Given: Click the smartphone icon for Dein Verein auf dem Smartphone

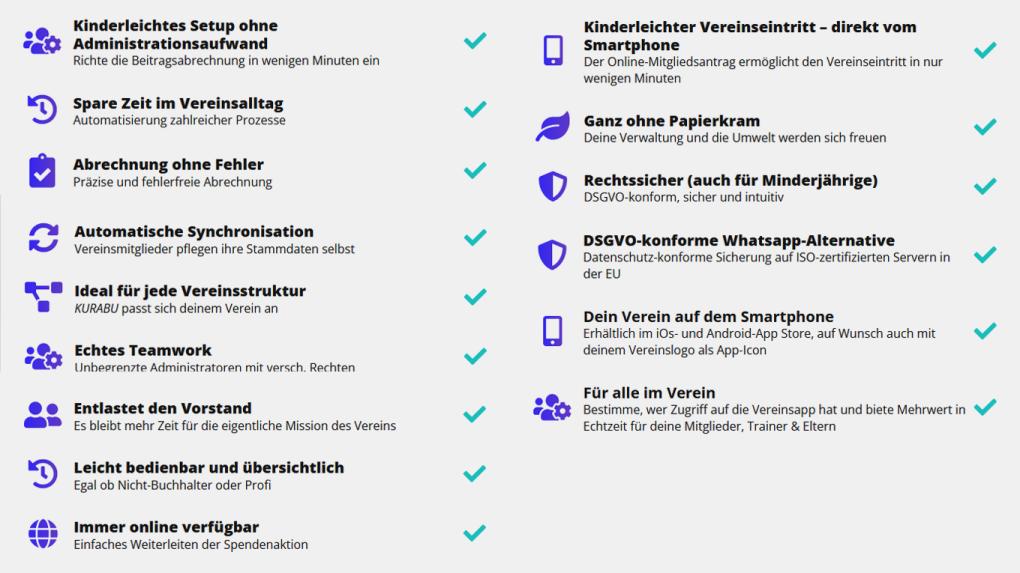Looking at the screenshot, I should [x=552, y=331].
